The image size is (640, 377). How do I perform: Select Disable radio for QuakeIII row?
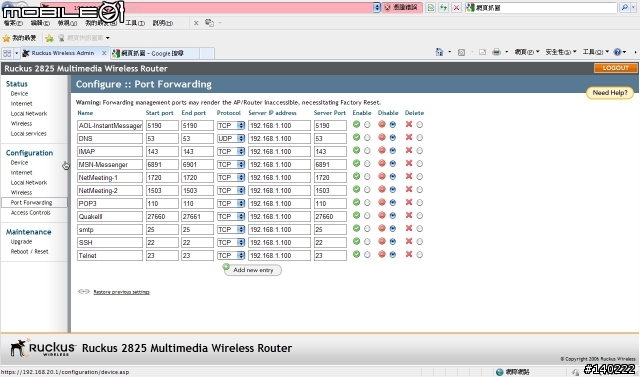393,216
